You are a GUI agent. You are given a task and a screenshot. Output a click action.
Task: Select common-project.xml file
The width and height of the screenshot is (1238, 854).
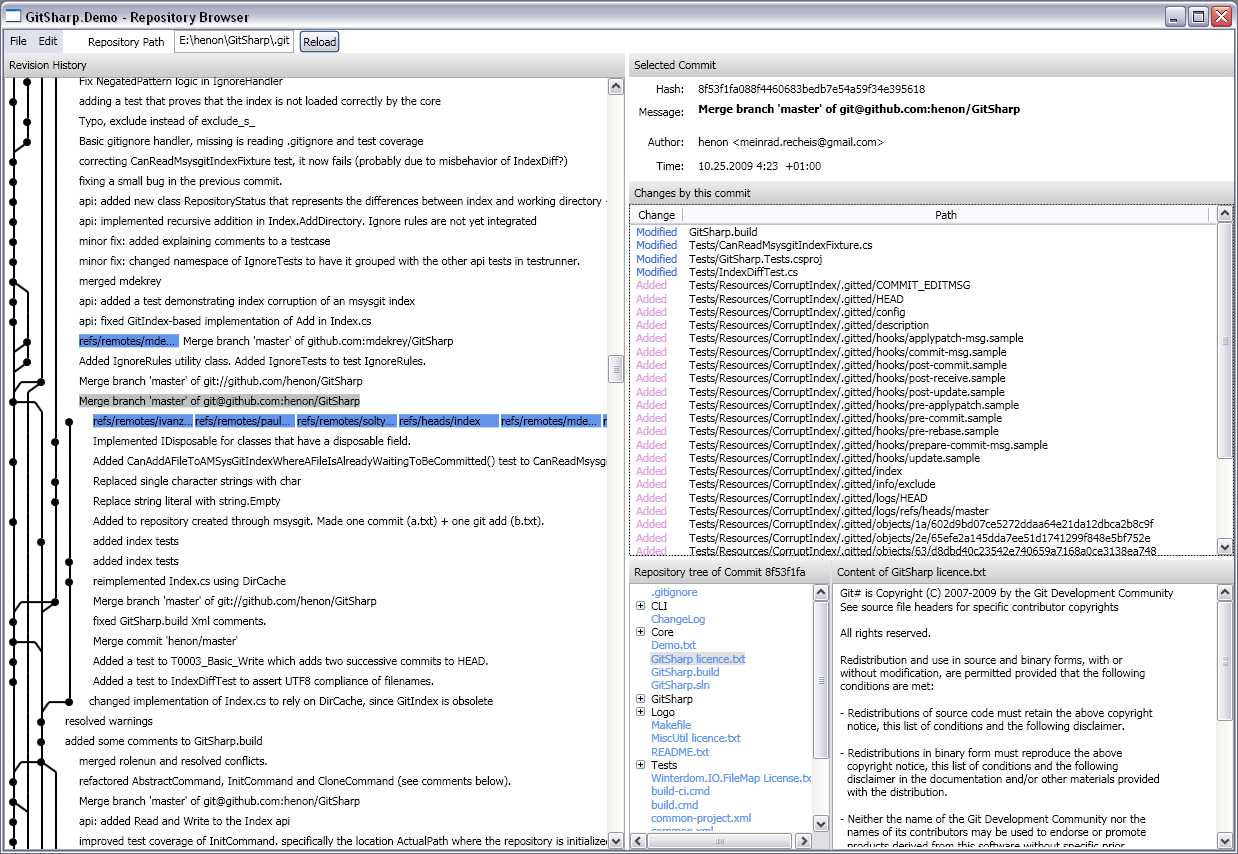(701, 818)
